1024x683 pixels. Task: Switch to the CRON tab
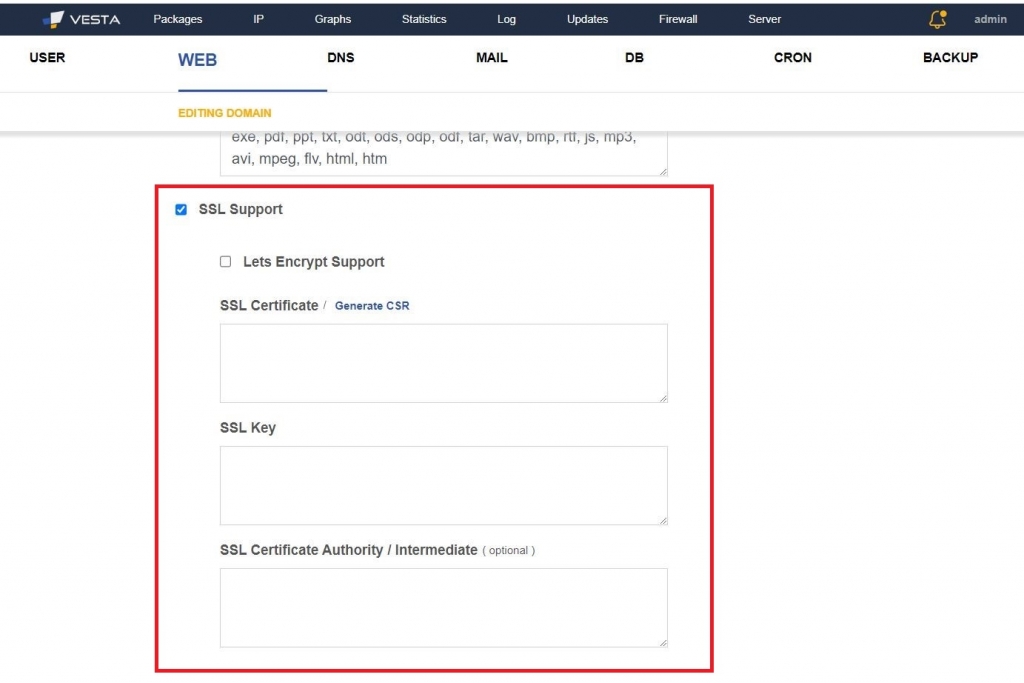click(792, 57)
